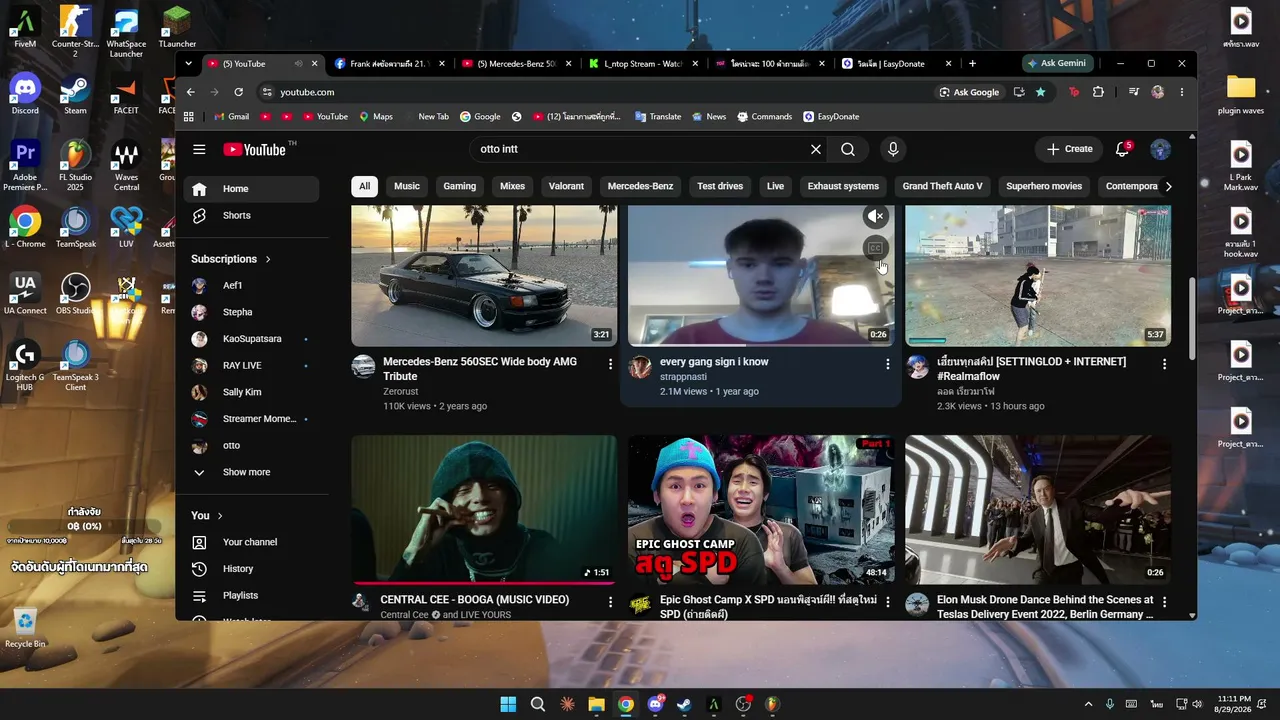Open FL Studio from the taskbar
Screen dimensions: 1280x720
coord(772,704)
